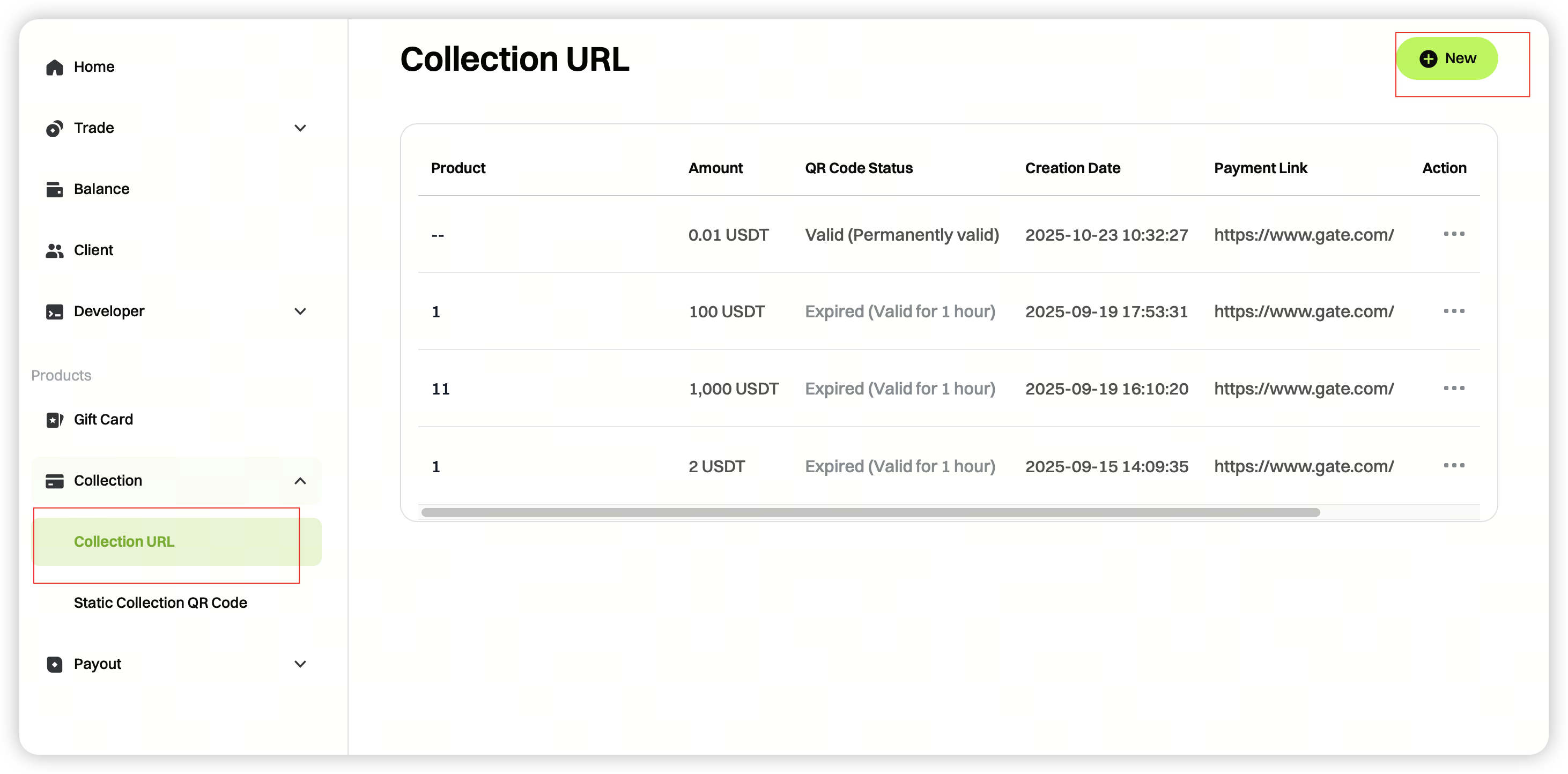Viewport: 1568px width, 774px height.
Task: Open action menu for 0.01 USDT row
Action: coord(1454,234)
